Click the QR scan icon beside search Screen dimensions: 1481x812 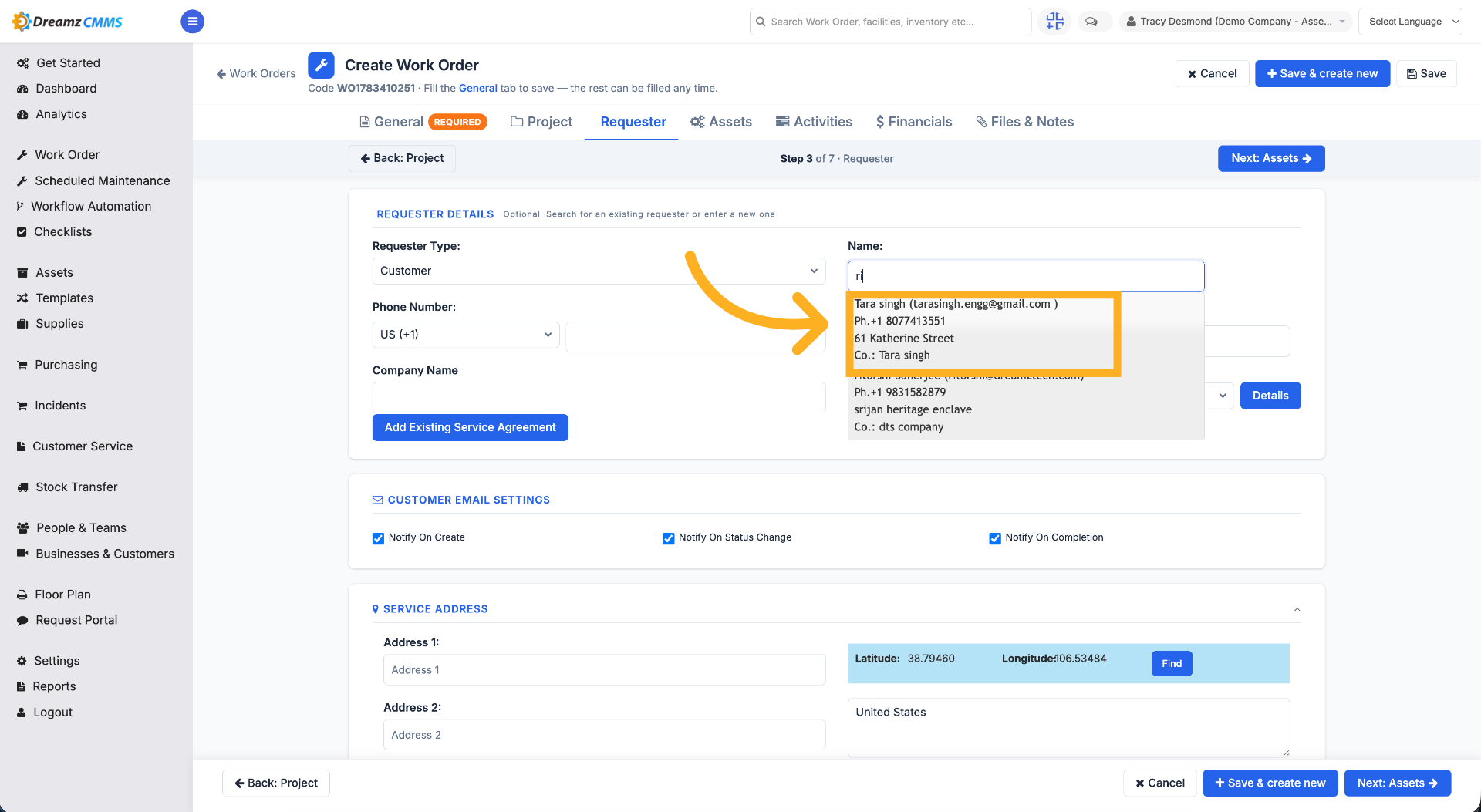[1054, 22]
